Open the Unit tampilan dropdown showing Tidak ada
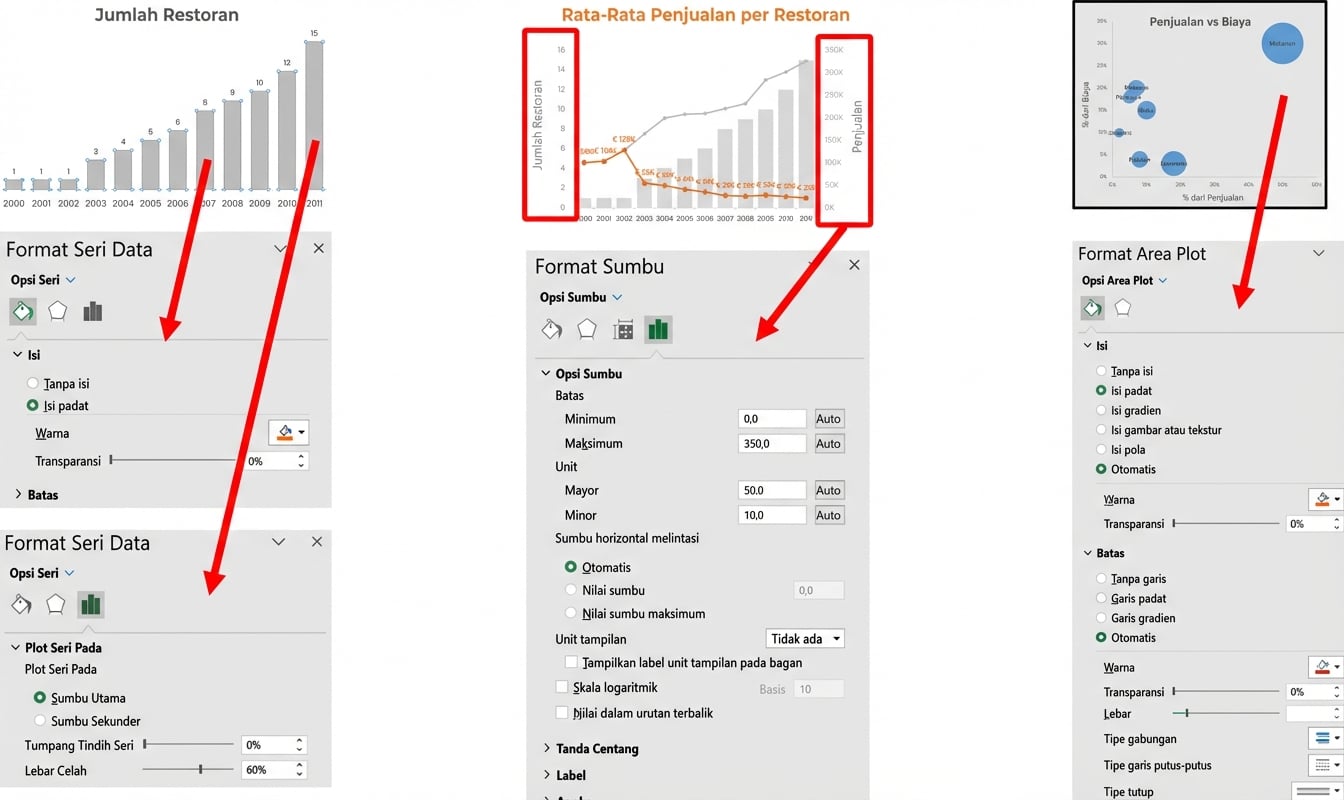The image size is (1344, 800). click(805, 639)
